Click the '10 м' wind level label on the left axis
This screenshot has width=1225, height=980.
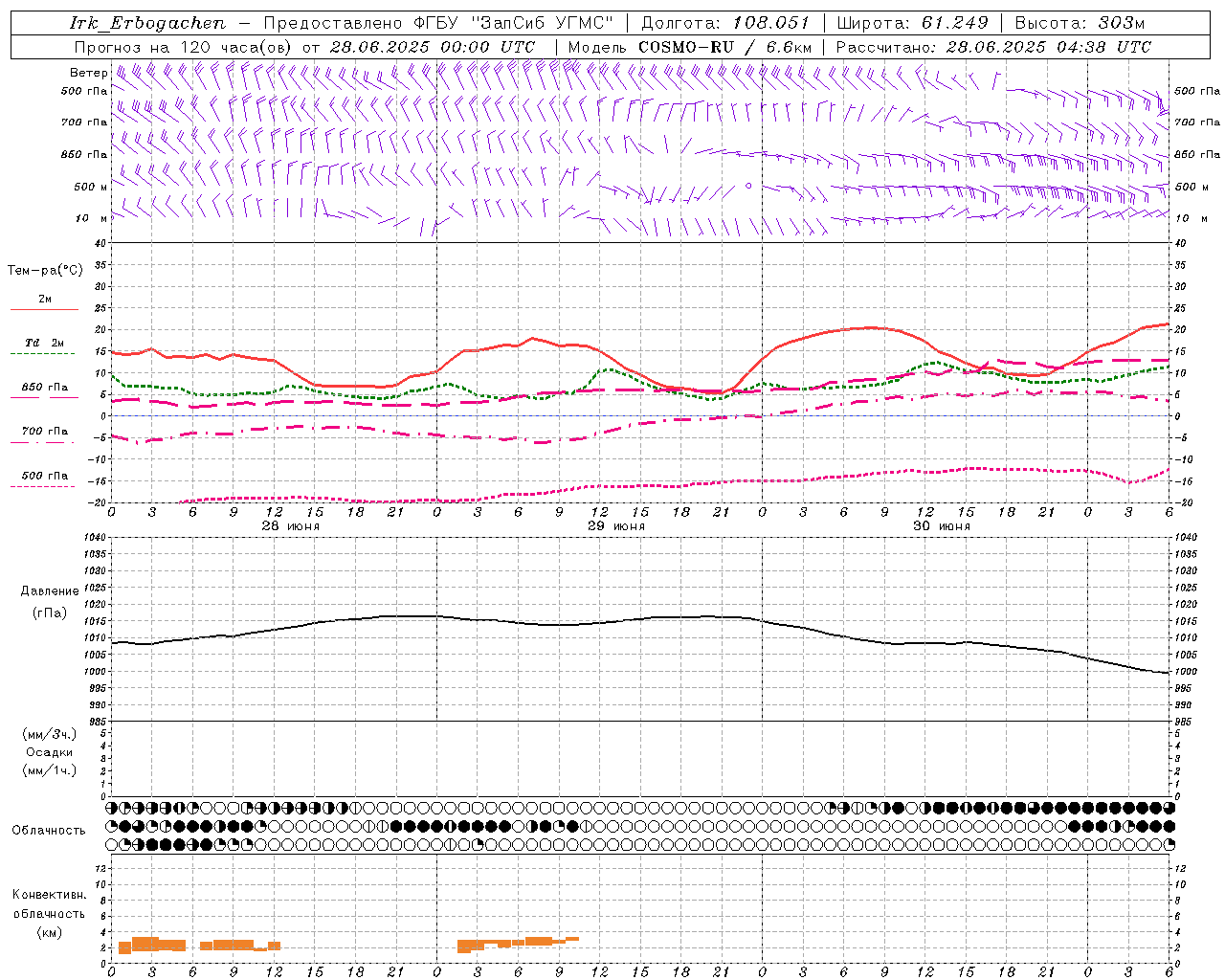91,218
